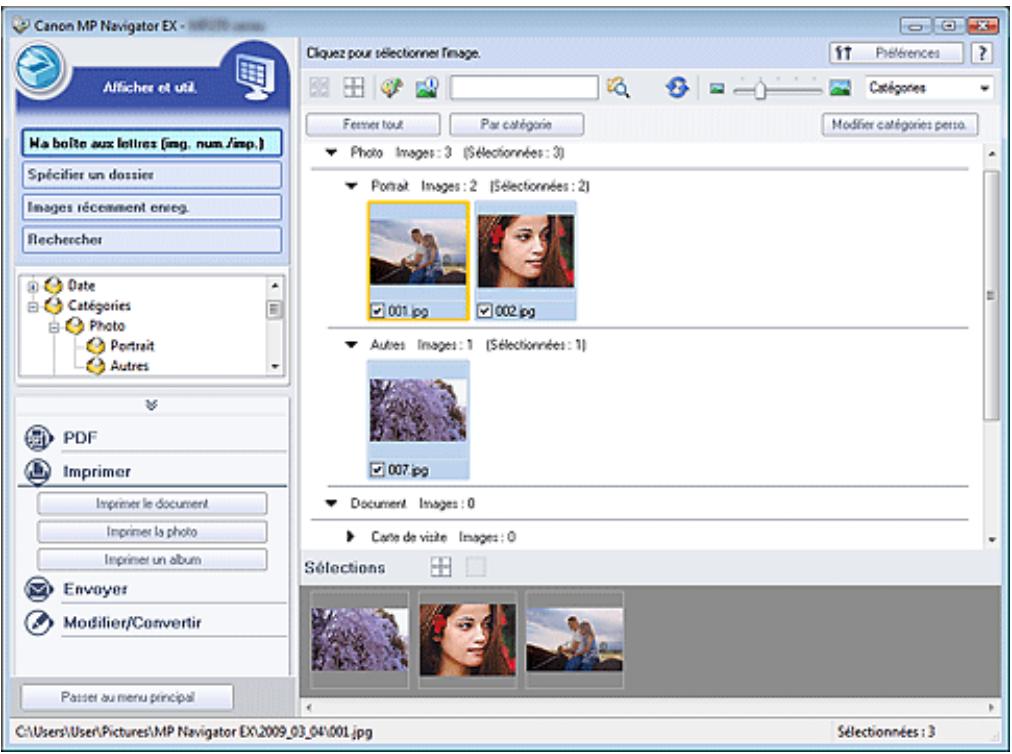Click the help question mark button
Viewport: 1012px width, 754px height.
[x=982, y=53]
